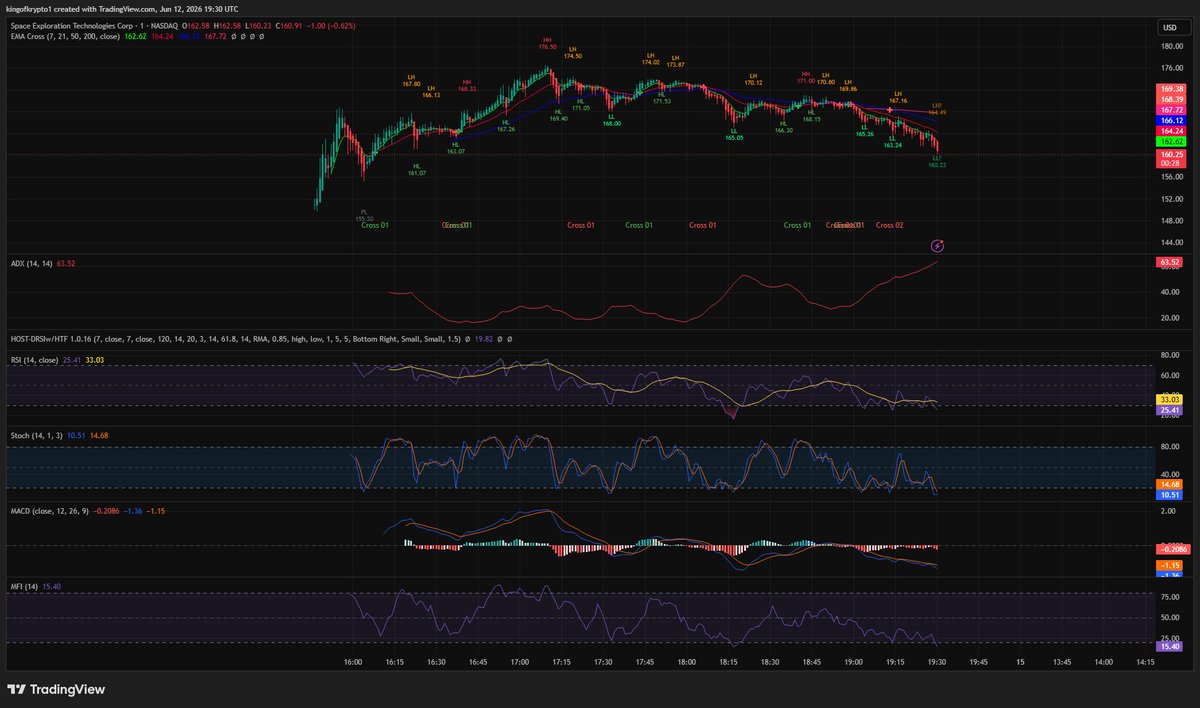This screenshot has width=1200, height=708.
Task: Click the blue 10.51 Stoch axis tag
Action: click(1170, 494)
